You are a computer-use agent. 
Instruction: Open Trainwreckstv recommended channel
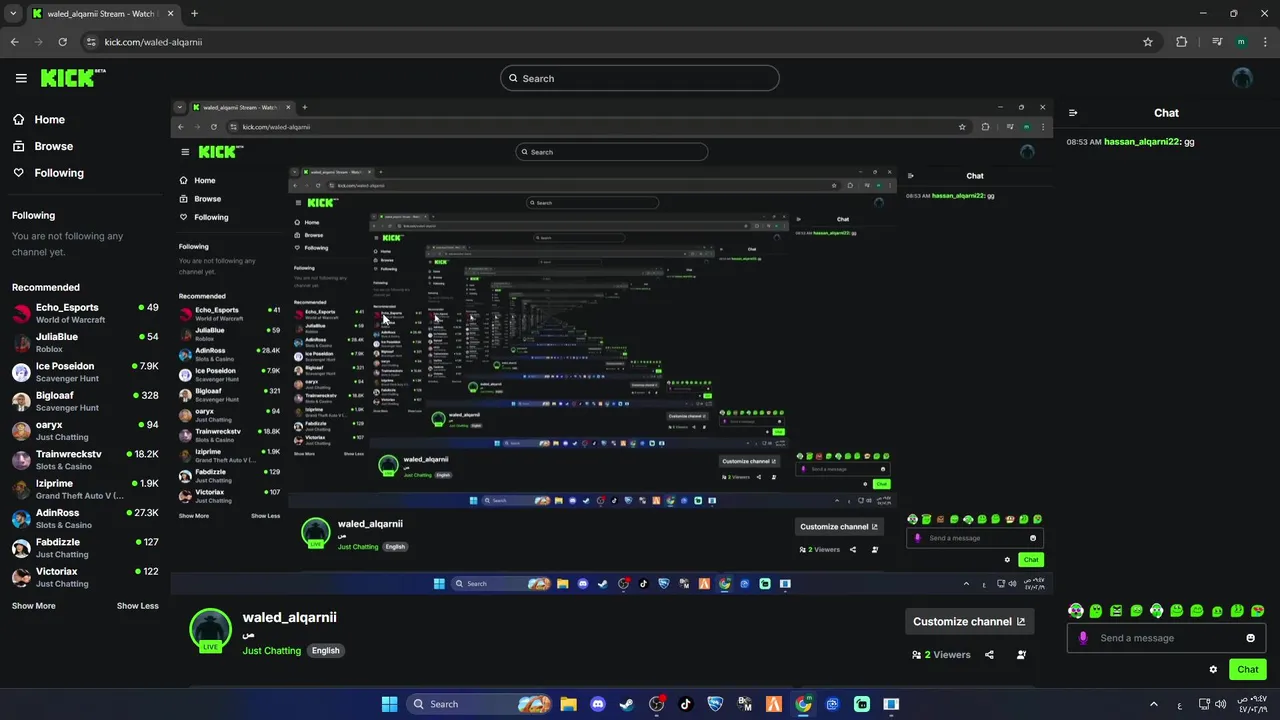(x=85, y=460)
